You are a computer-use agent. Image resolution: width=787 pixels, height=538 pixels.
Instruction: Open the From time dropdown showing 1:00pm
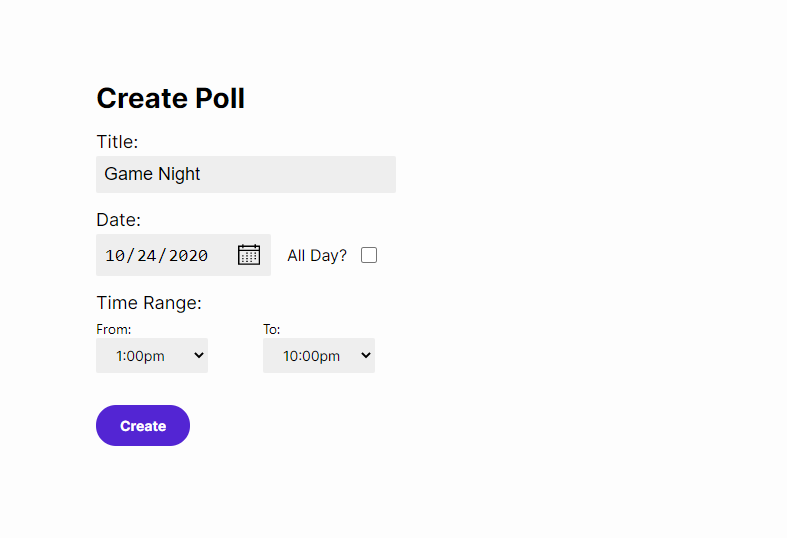(x=152, y=355)
